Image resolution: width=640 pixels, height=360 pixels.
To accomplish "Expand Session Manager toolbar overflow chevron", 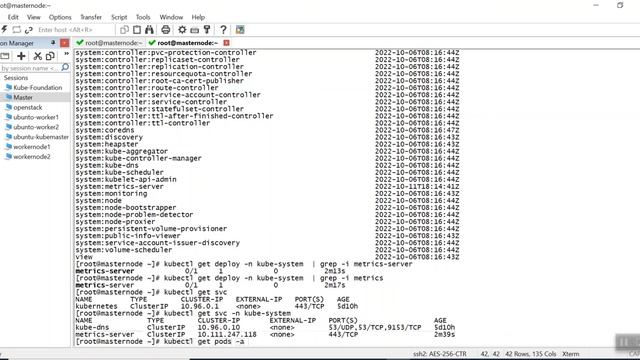I will tap(66, 53).
